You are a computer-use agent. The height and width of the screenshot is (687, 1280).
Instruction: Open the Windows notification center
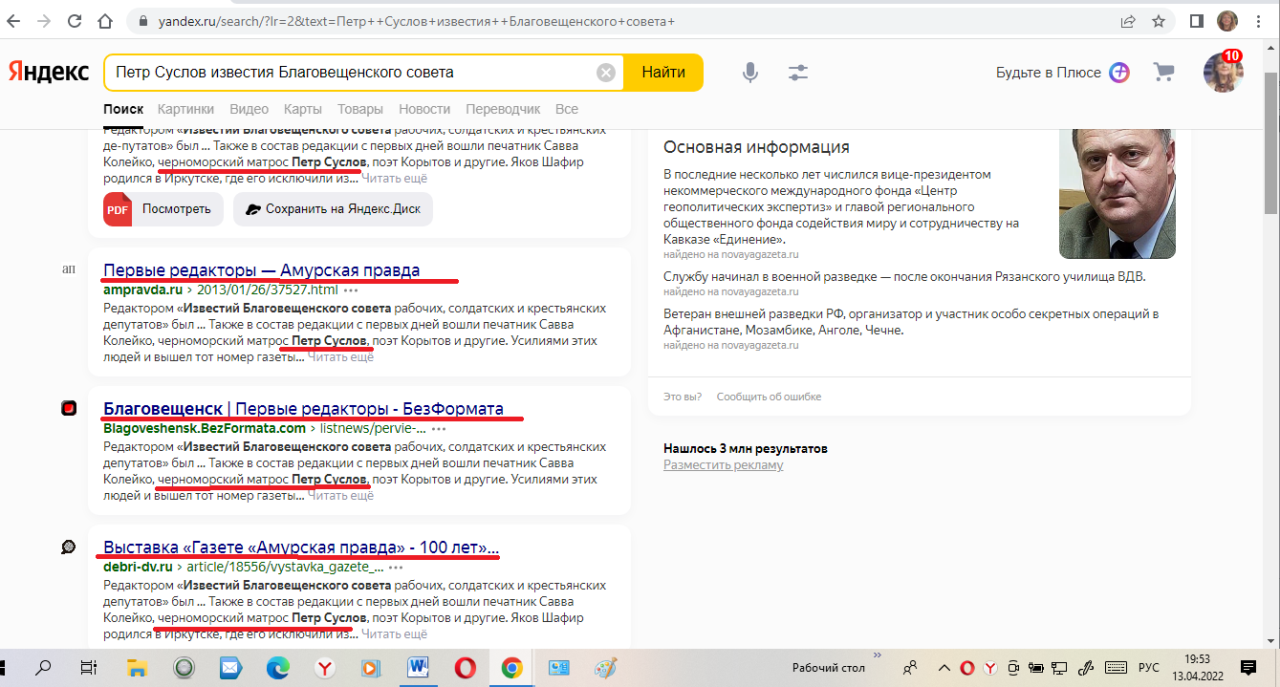[x=1248, y=668]
